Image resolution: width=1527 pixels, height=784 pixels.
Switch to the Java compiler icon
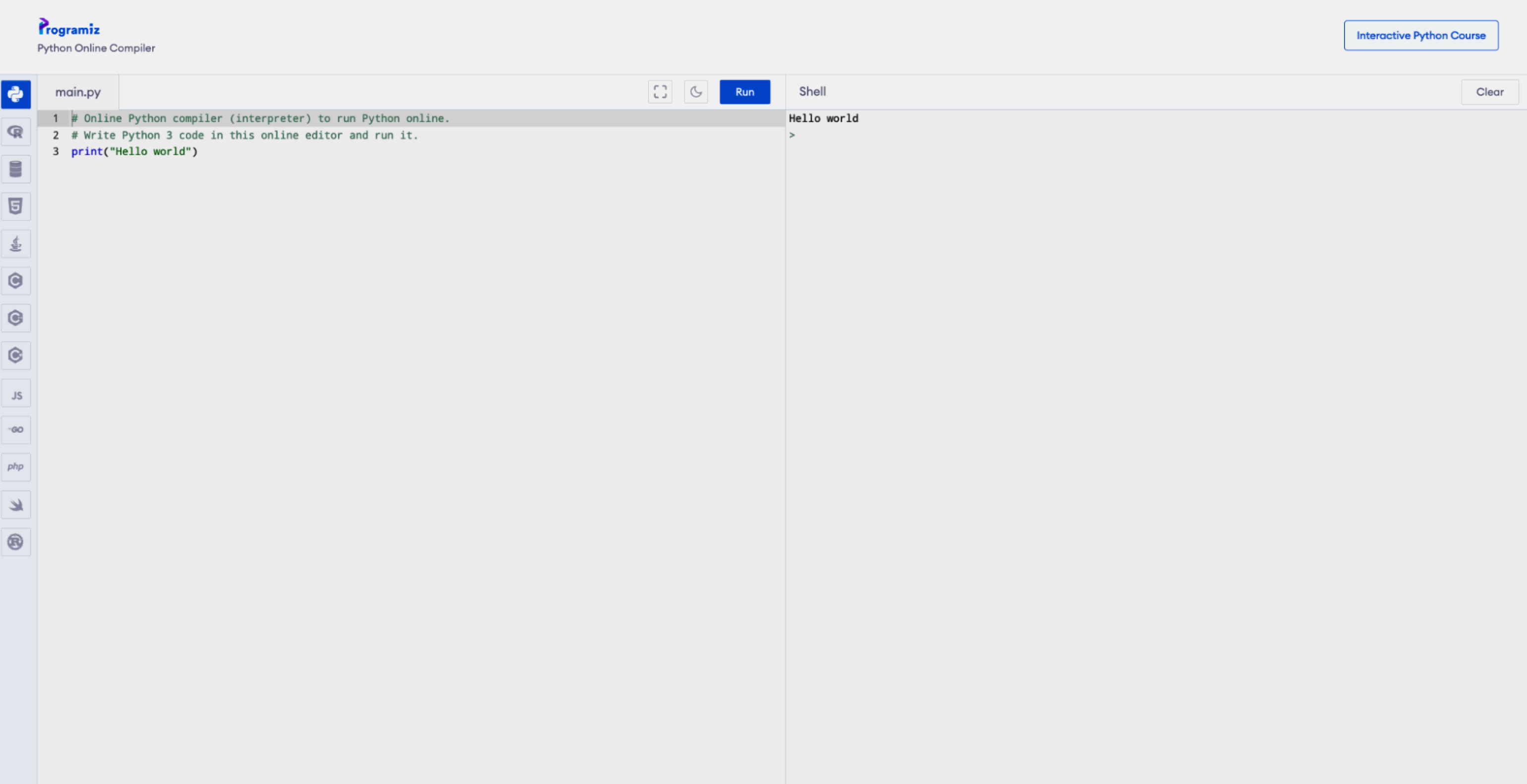(16, 243)
